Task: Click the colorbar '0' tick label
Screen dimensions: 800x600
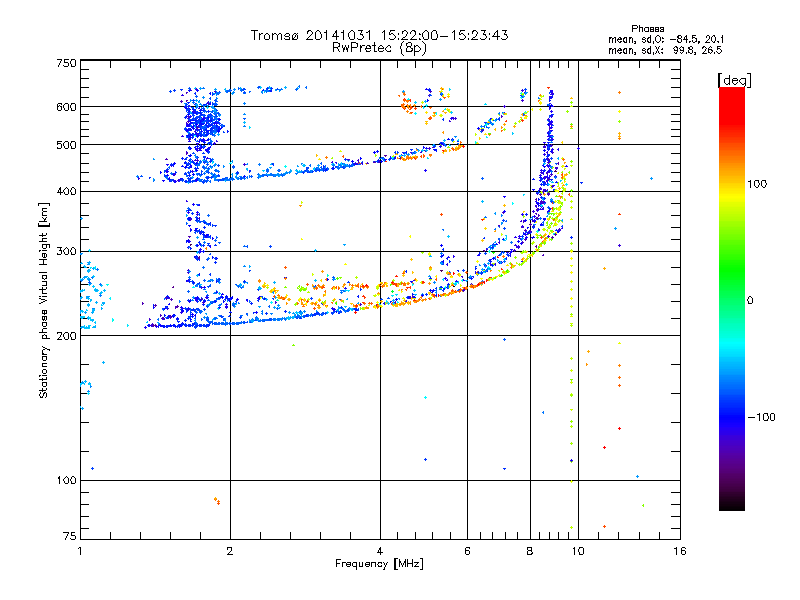Action: (x=750, y=301)
